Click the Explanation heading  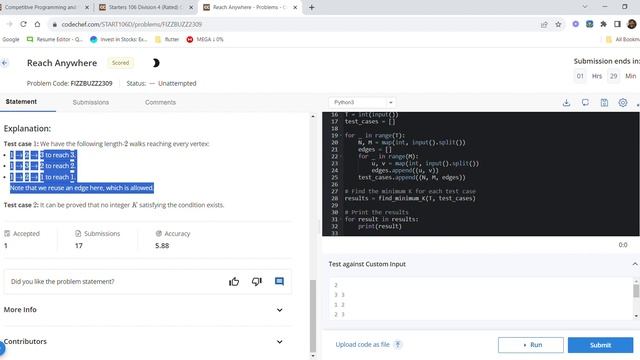[x=27, y=129]
